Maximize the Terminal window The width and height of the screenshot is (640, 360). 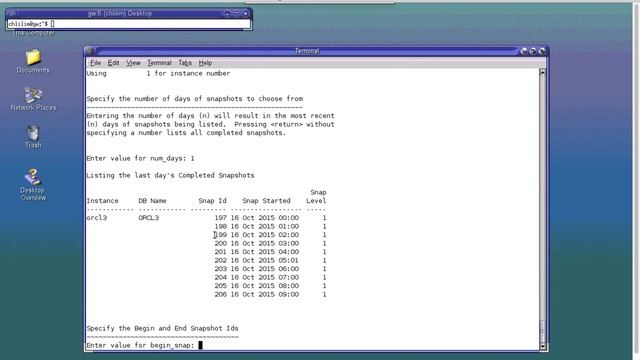[533, 51]
